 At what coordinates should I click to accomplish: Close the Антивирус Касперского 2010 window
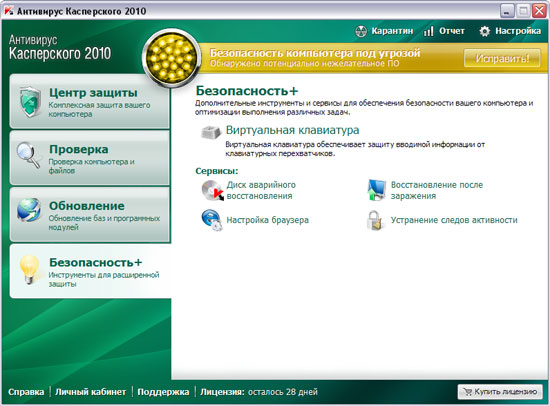pyautogui.click(x=539, y=11)
